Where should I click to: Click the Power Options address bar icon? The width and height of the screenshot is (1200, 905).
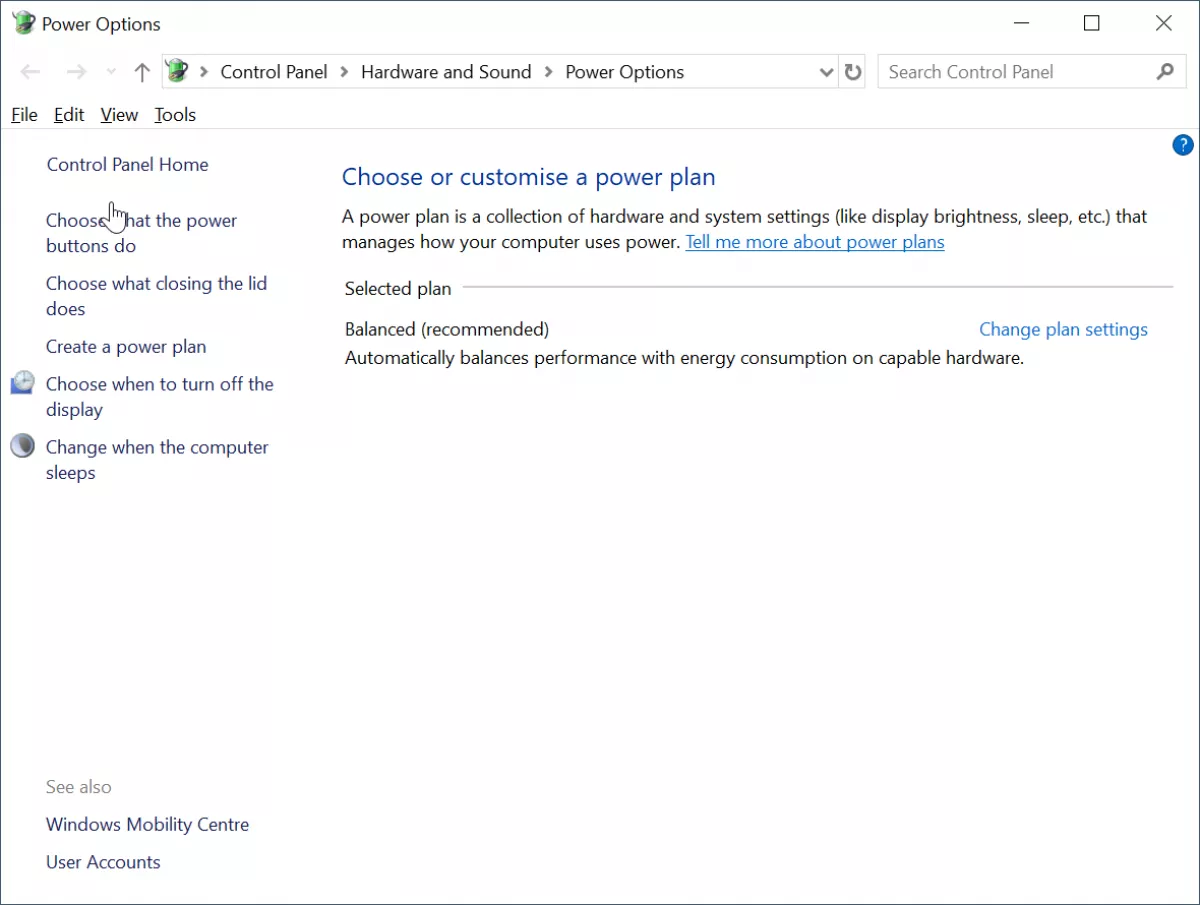pyautogui.click(x=177, y=71)
